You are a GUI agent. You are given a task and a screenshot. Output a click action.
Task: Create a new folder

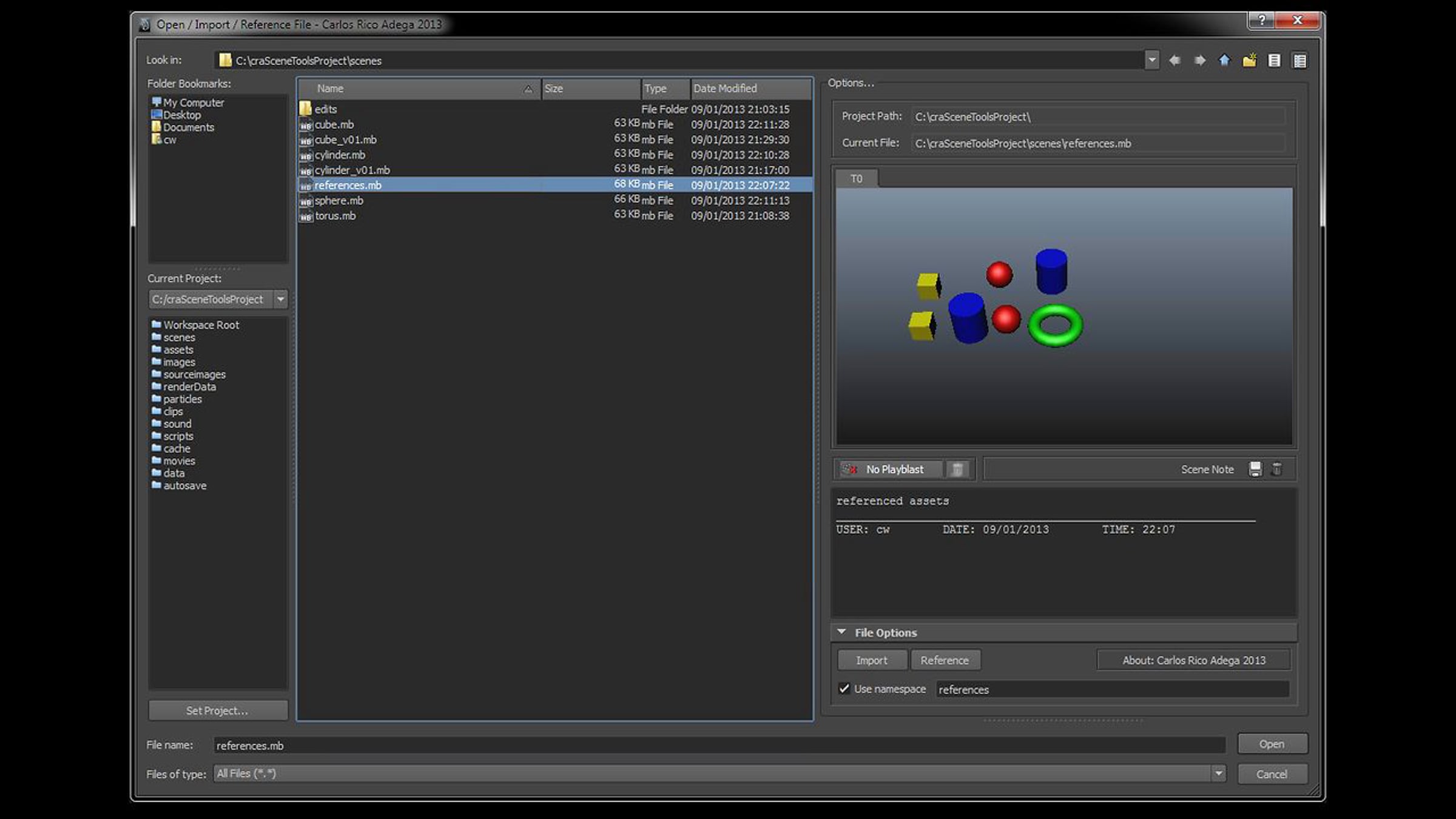[x=1249, y=60]
